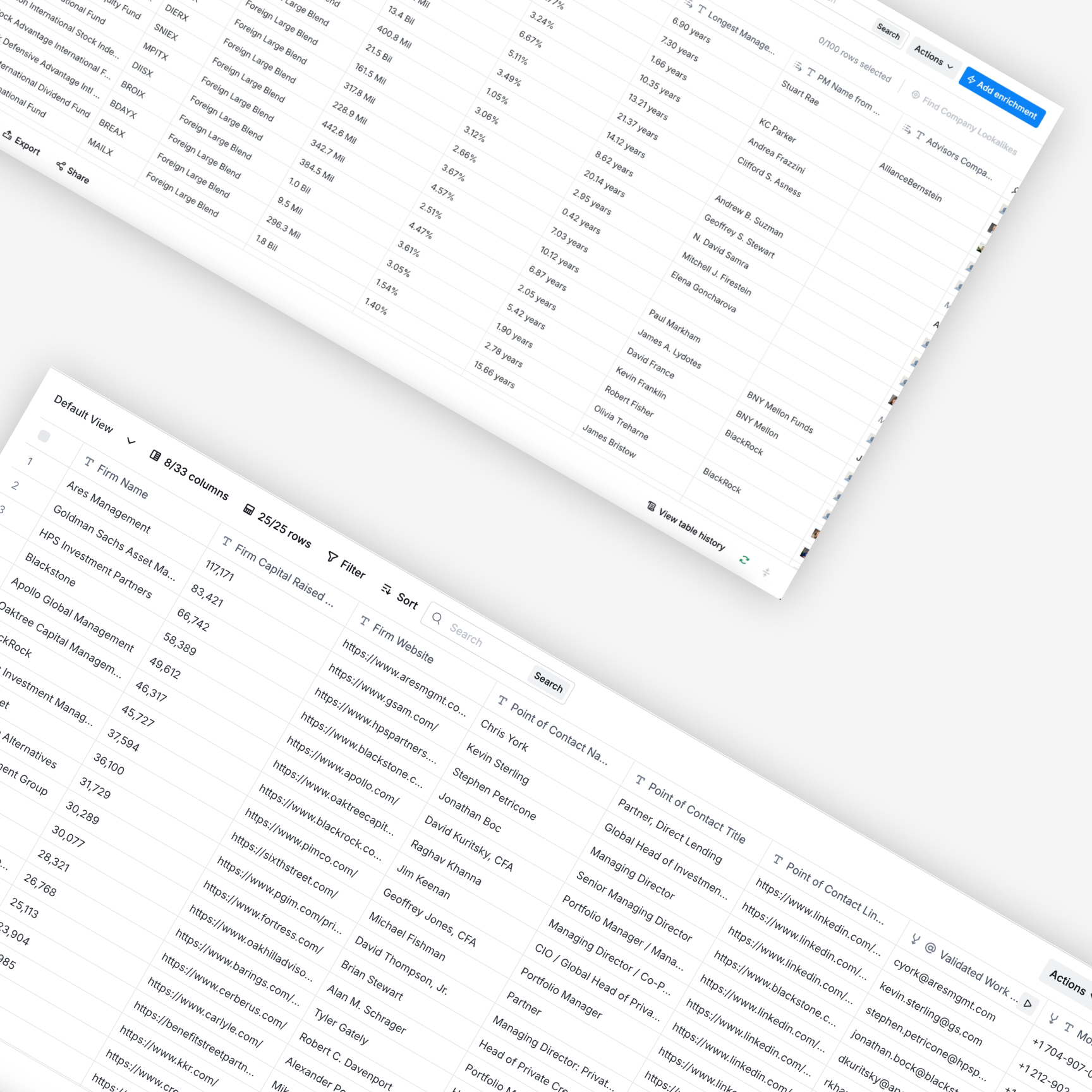Screen dimensions: 1092x1092
Task: Click the AllianceBernstein cell
Action: (910, 182)
